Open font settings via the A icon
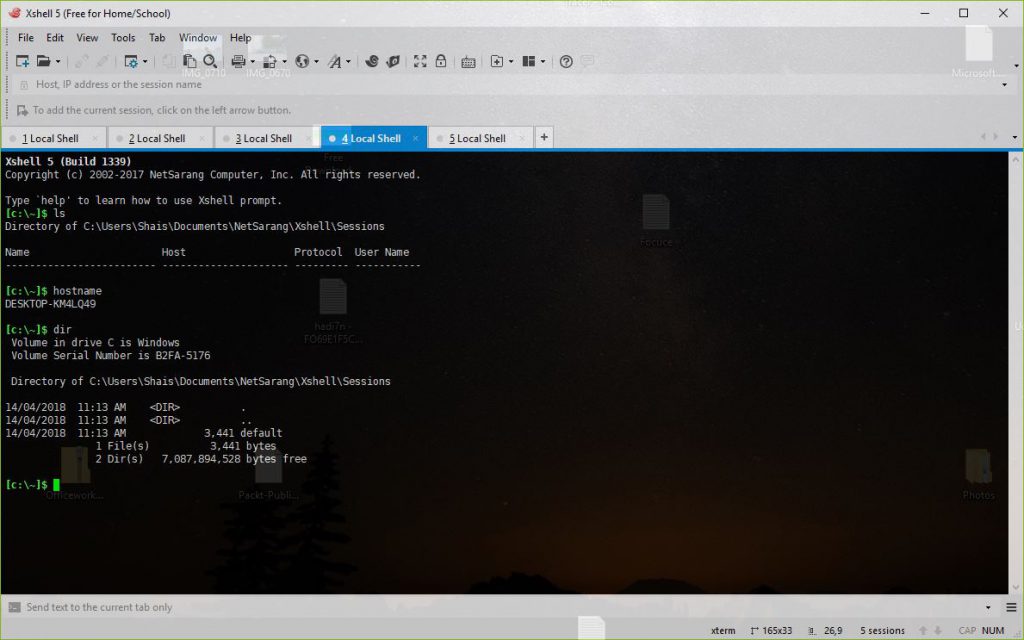Image resolution: width=1024 pixels, height=640 pixels. pos(336,61)
